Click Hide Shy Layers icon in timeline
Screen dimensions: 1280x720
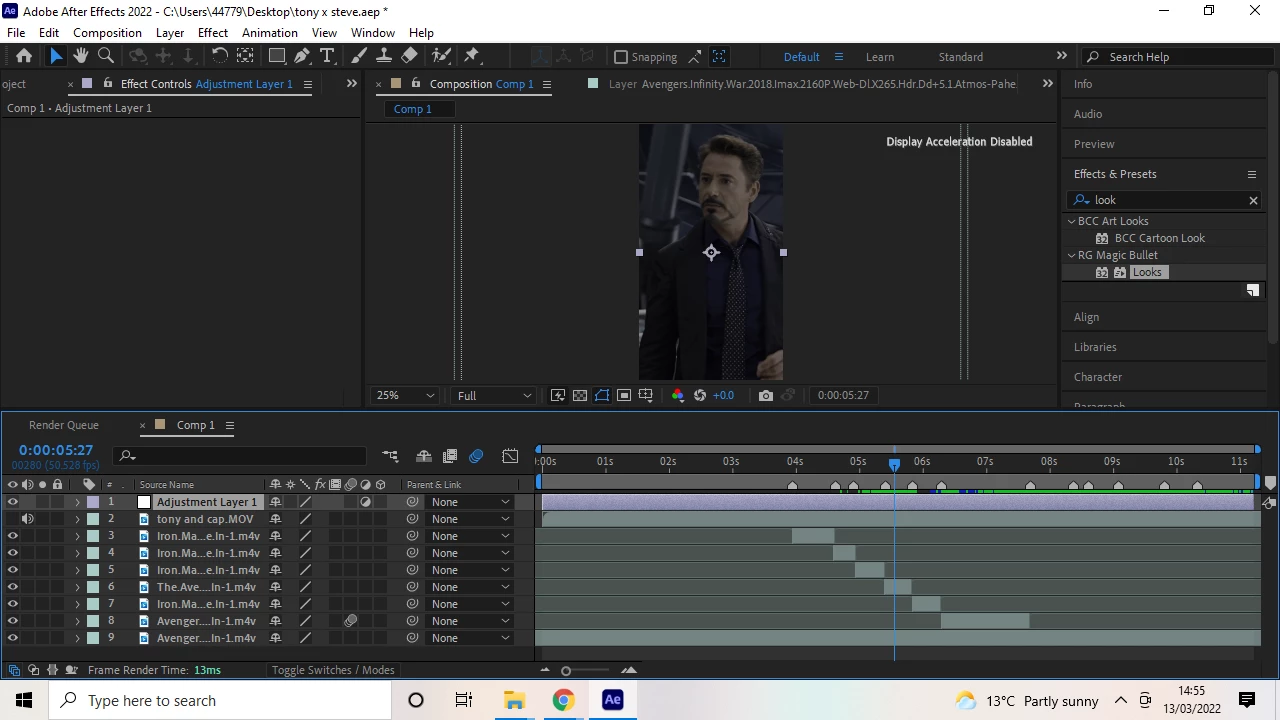pos(424,456)
